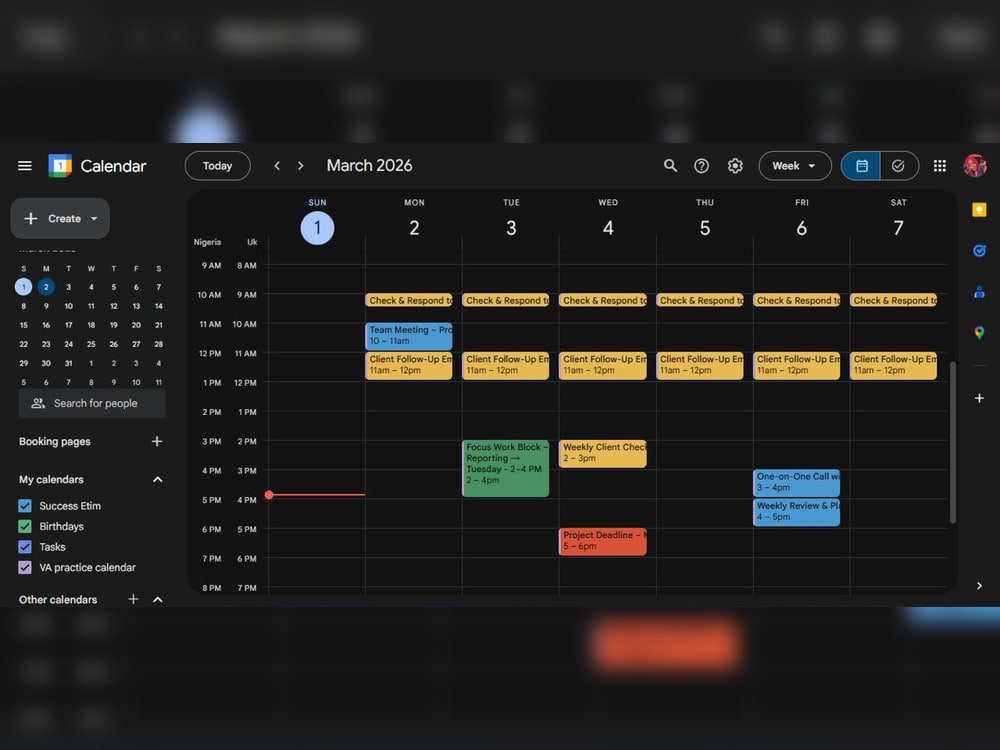This screenshot has height=750, width=1000.
Task: Select March 25 in mini calendar
Action: (x=91, y=344)
